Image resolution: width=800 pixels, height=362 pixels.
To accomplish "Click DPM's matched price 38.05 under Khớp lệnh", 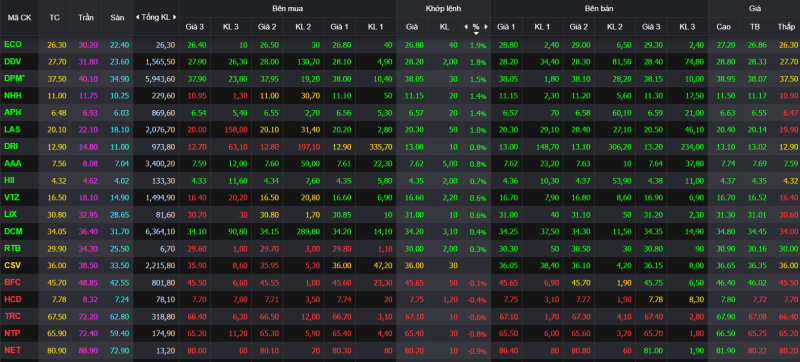I will [x=414, y=79].
